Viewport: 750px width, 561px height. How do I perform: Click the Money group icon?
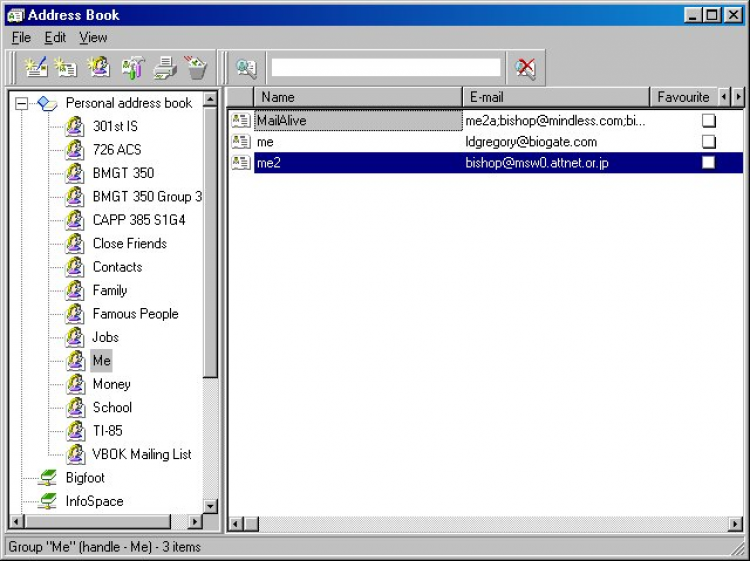(x=75, y=384)
